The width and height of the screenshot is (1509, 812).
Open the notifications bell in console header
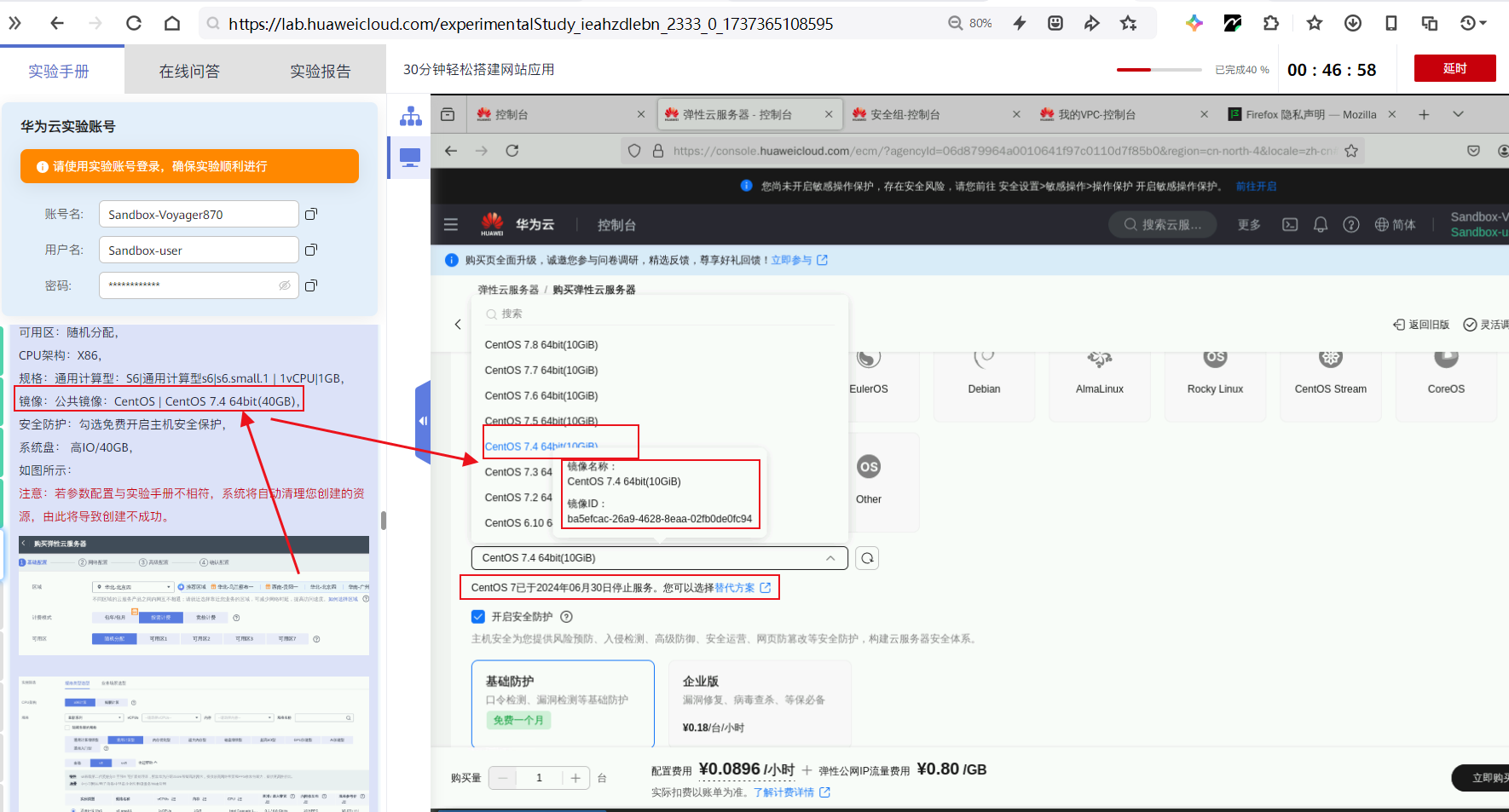(x=1321, y=225)
